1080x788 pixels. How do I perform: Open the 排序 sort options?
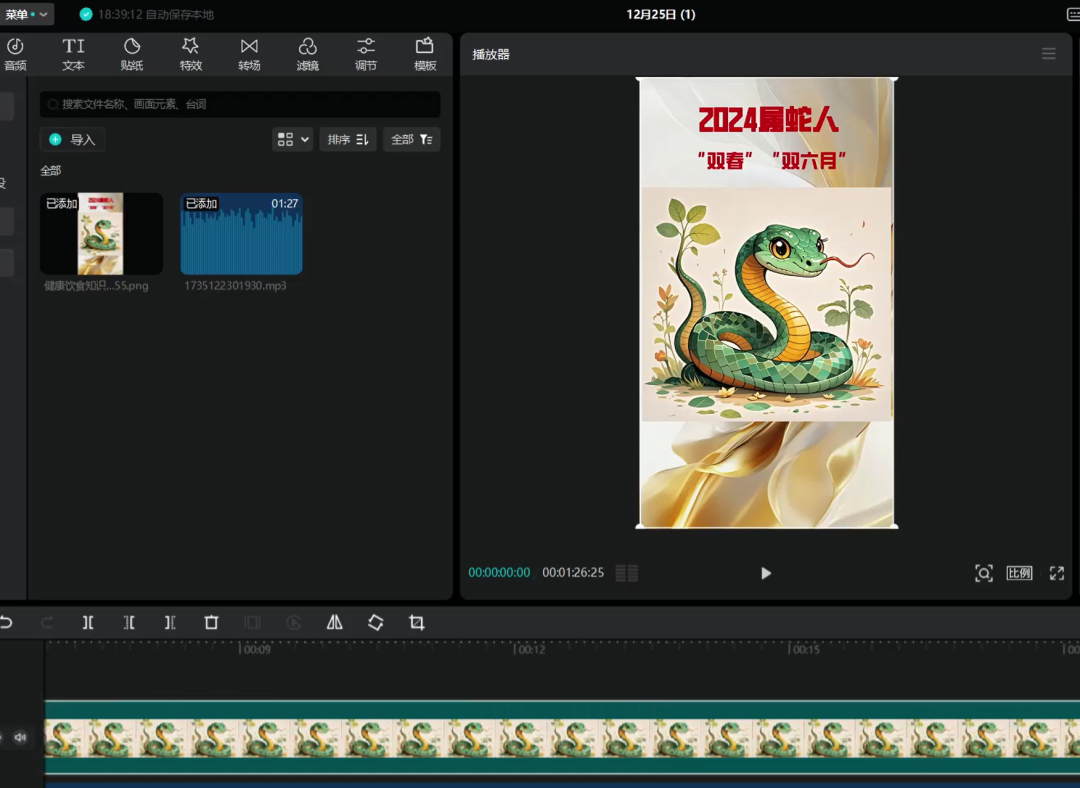click(348, 140)
